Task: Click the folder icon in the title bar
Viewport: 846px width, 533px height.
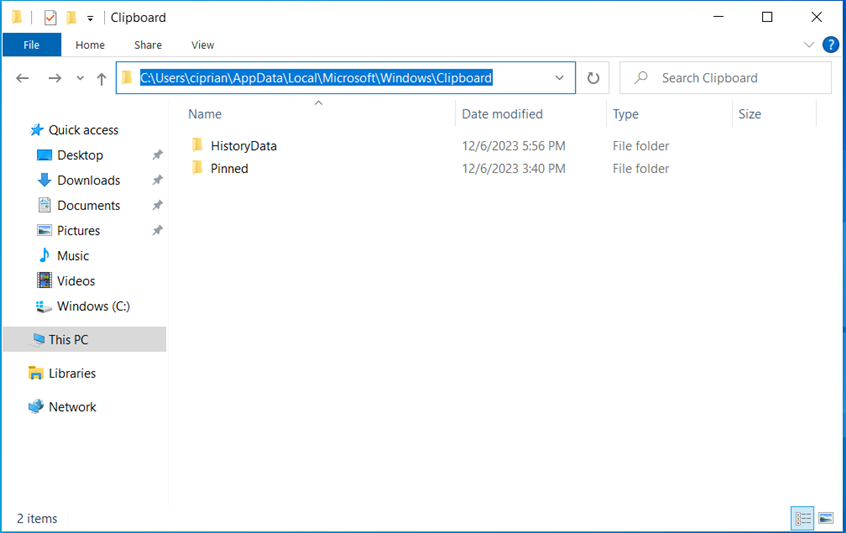Action: [17, 17]
